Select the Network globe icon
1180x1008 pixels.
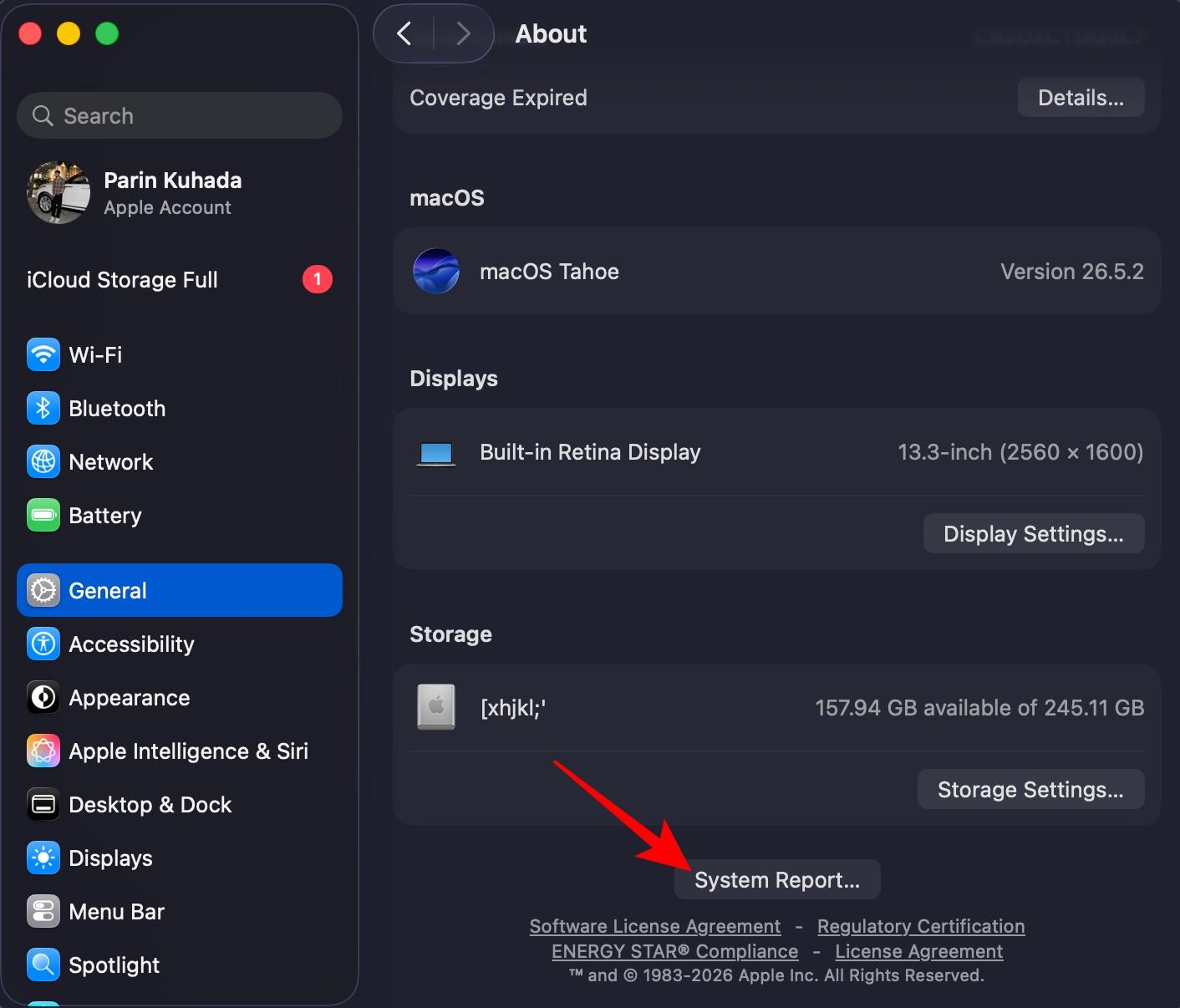[x=43, y=461]
